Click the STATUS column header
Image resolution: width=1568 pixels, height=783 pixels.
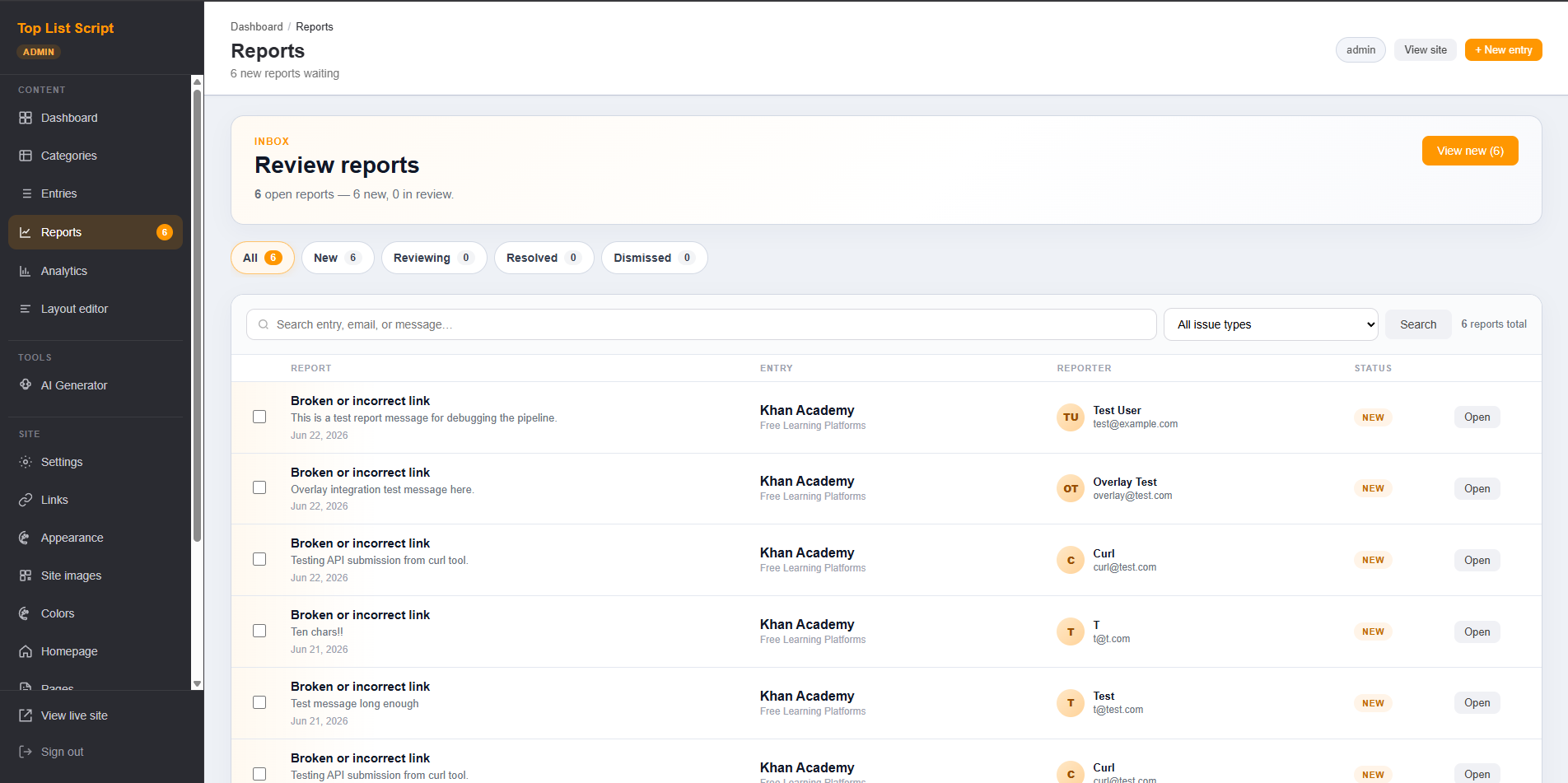click(x=1373, y=368)
